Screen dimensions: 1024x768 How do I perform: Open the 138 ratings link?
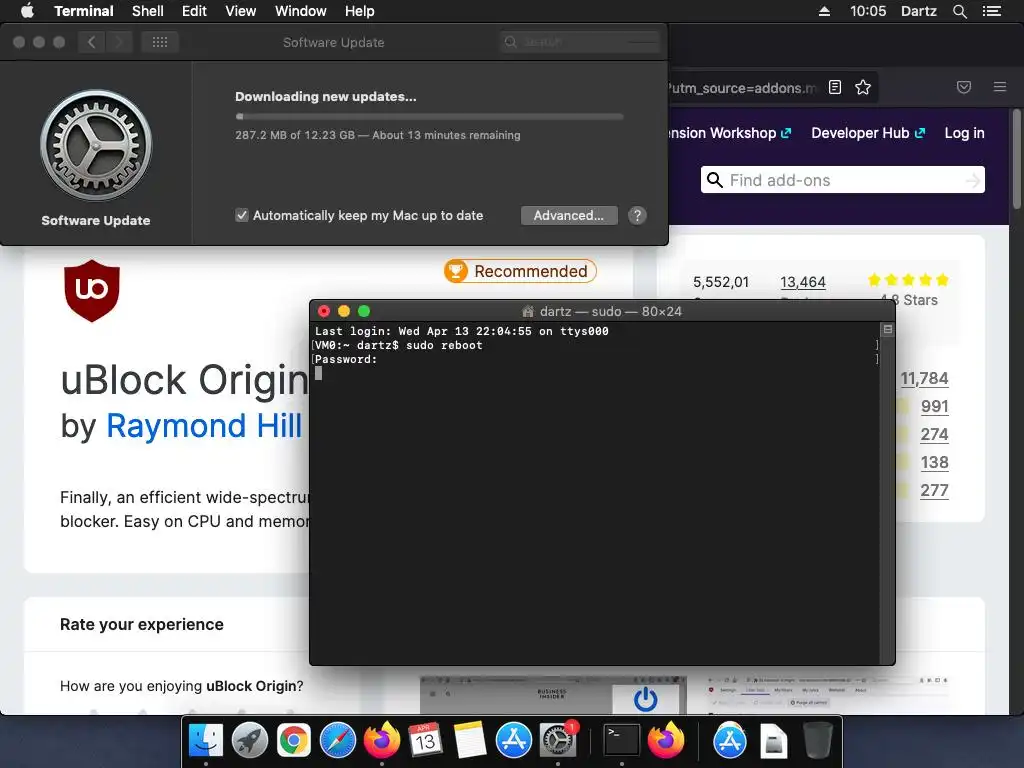click(x=935, y=462)
